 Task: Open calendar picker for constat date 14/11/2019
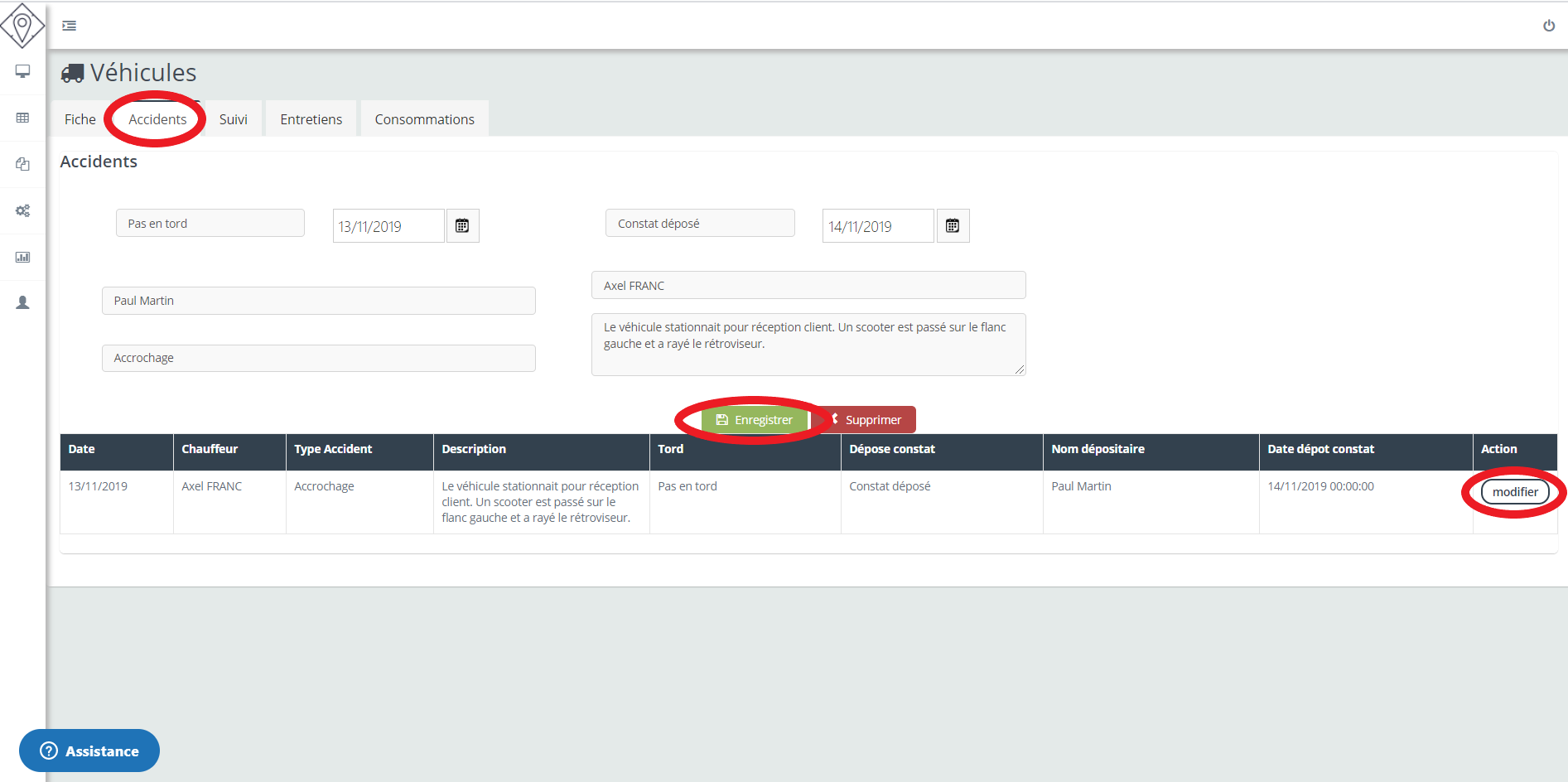point(953,226)
